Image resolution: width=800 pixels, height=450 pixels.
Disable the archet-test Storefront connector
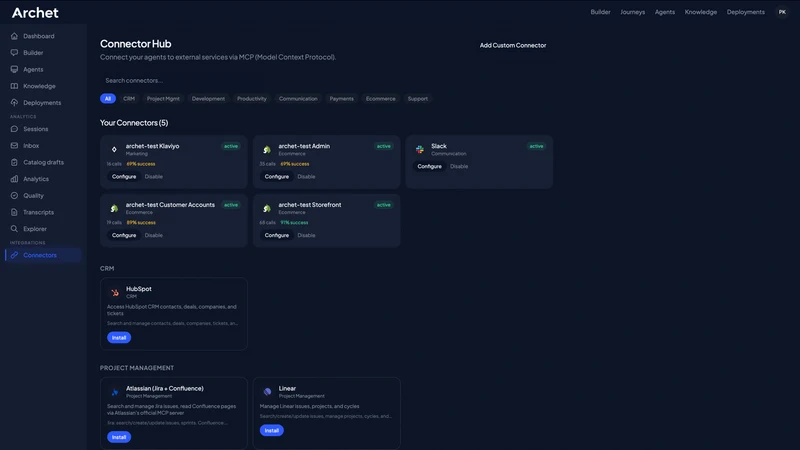click(x=306, y=235)
